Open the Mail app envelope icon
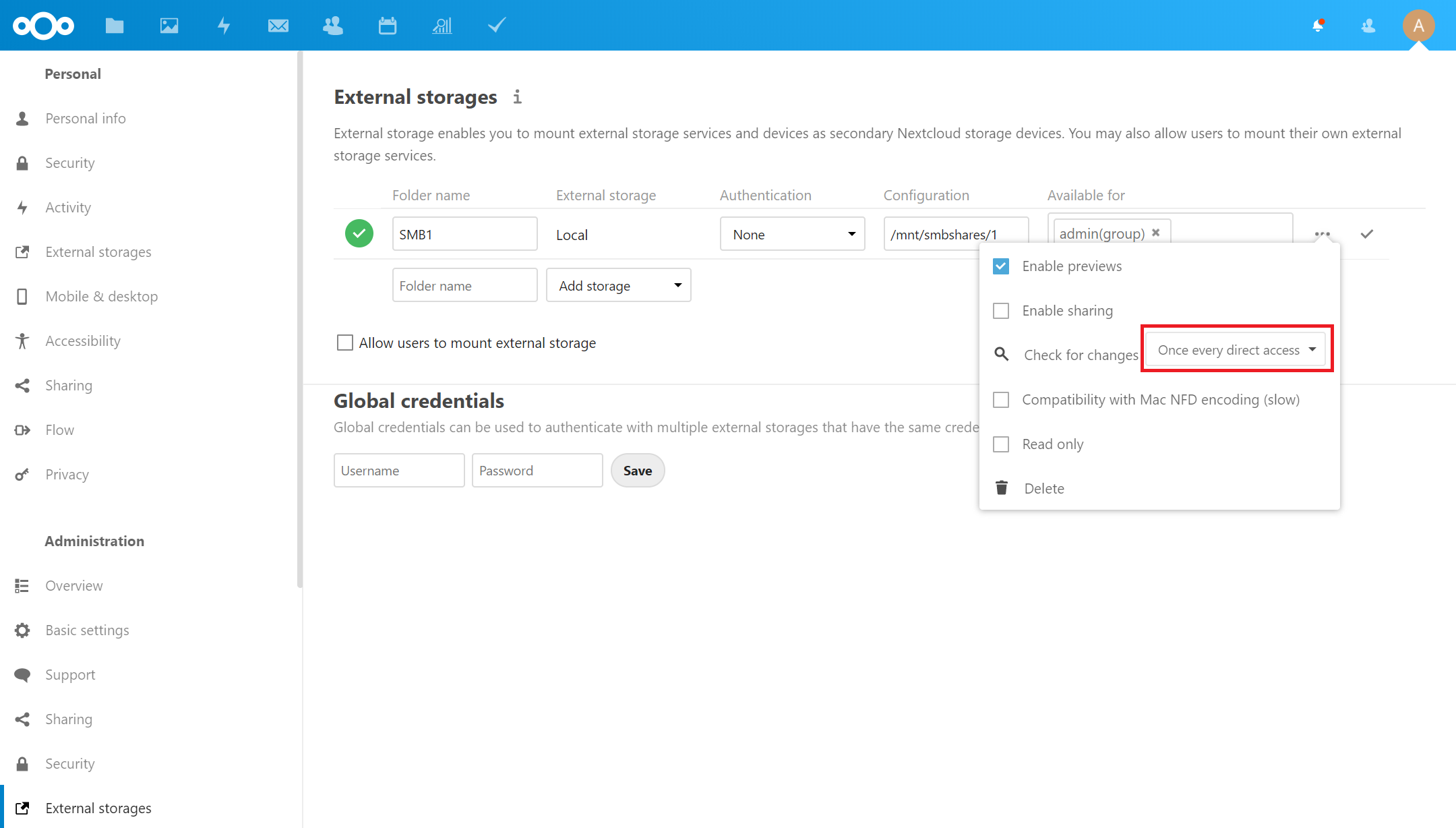The width and height of the screenshot is (1456, 828). (x=278, y=26)
